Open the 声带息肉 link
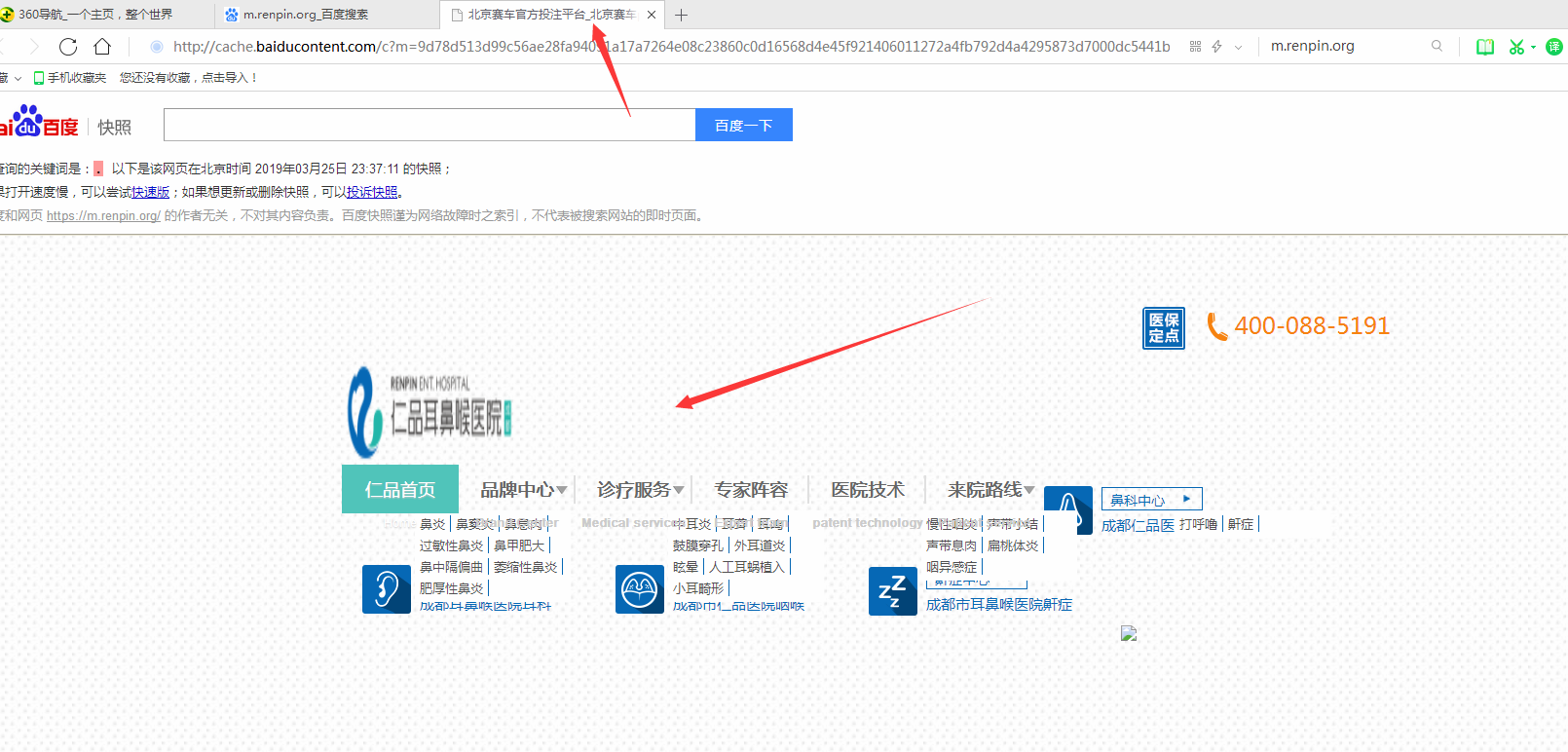The height and width of the screenshot is (752, 1568). [952, 545]
